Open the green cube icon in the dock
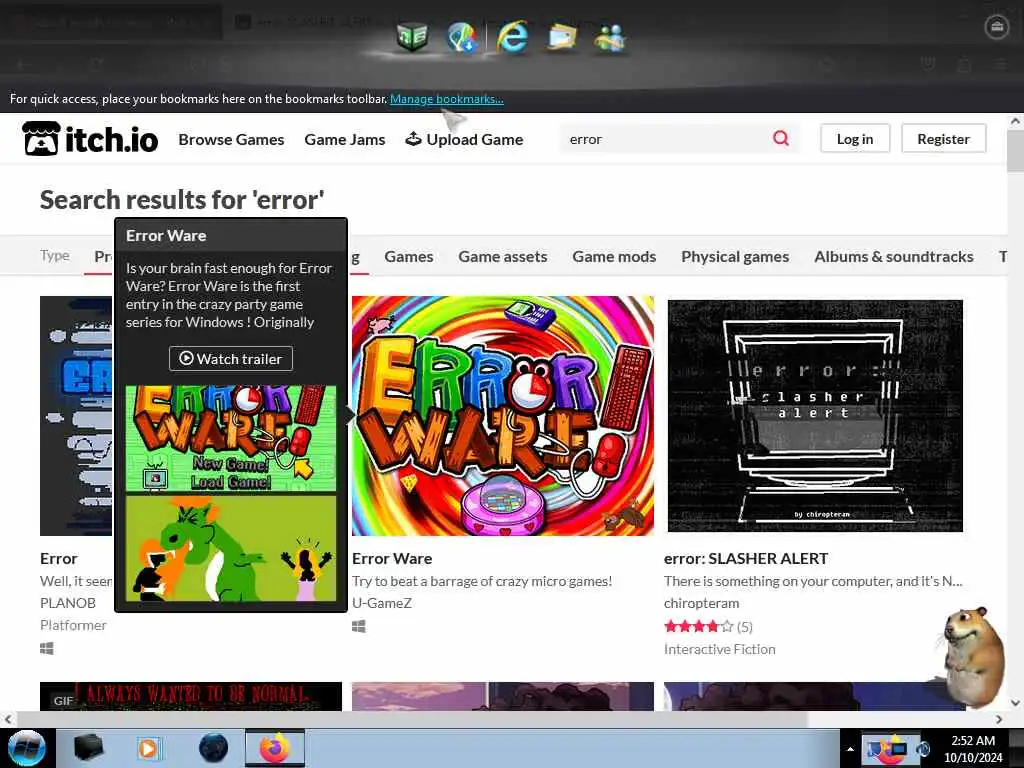This screenshot has width=1024, height=768. [x=412, y=37]
